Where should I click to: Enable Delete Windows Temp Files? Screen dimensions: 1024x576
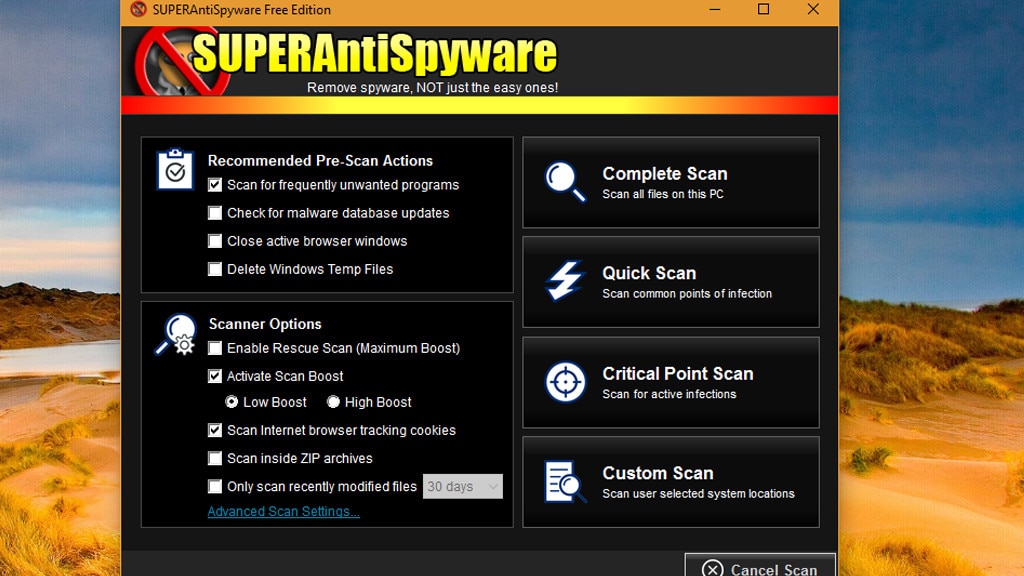215,269
